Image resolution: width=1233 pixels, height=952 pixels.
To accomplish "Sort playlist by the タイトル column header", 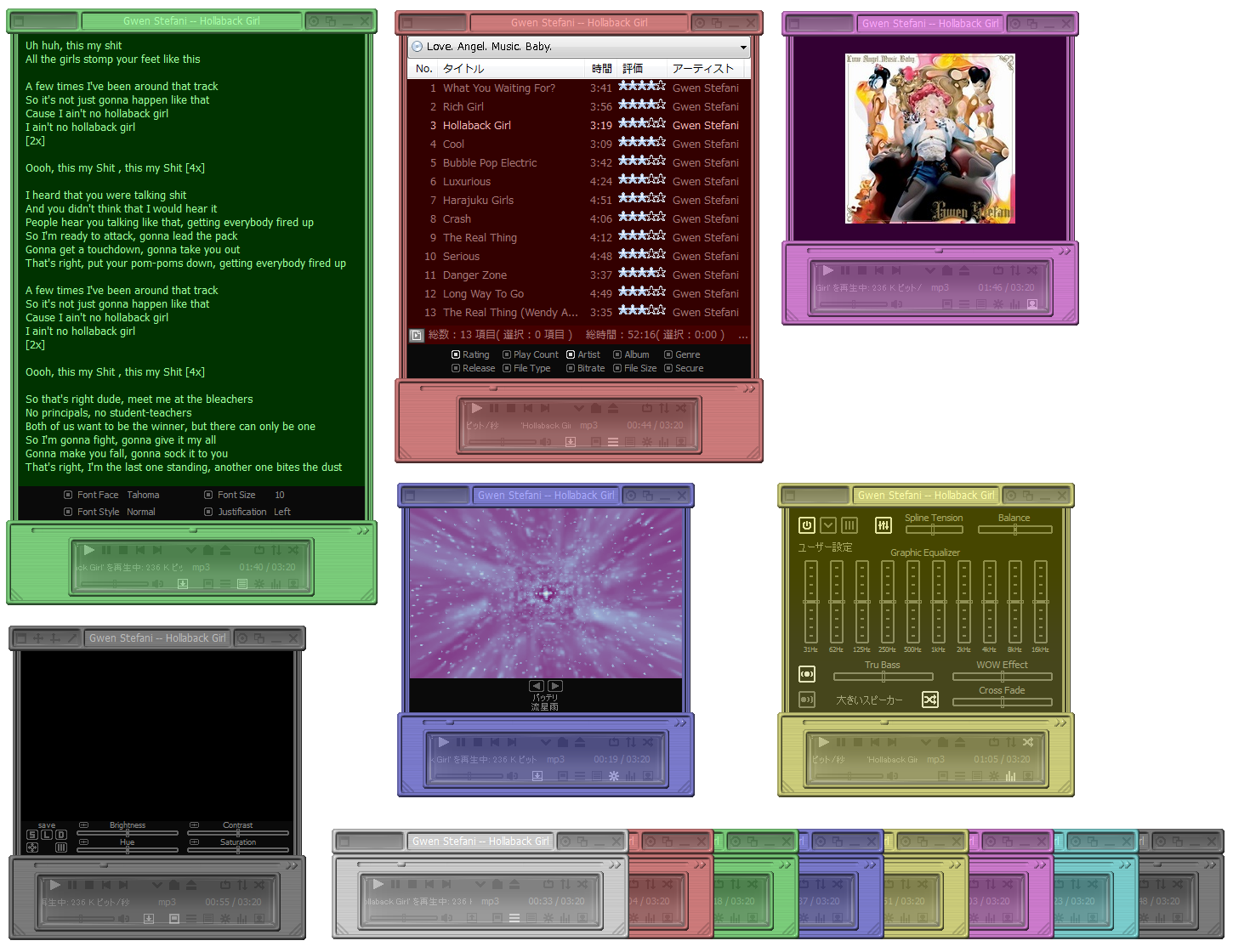I will pyautogui.click(x=512, y=68).
